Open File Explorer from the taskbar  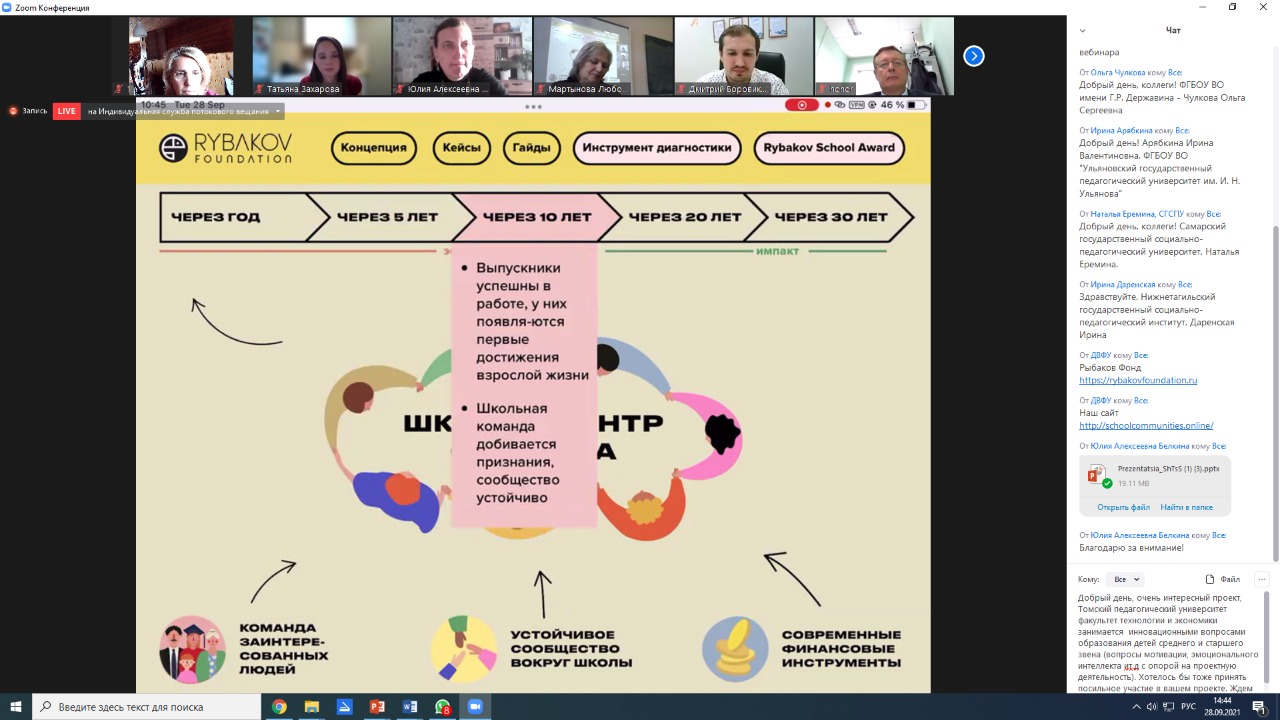tap(312, 707)
